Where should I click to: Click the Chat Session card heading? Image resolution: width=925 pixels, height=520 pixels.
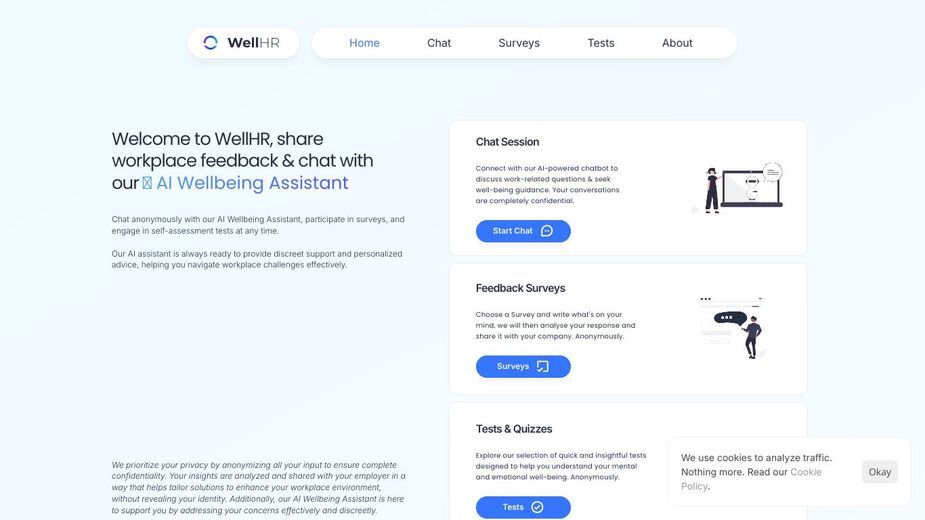507,142
